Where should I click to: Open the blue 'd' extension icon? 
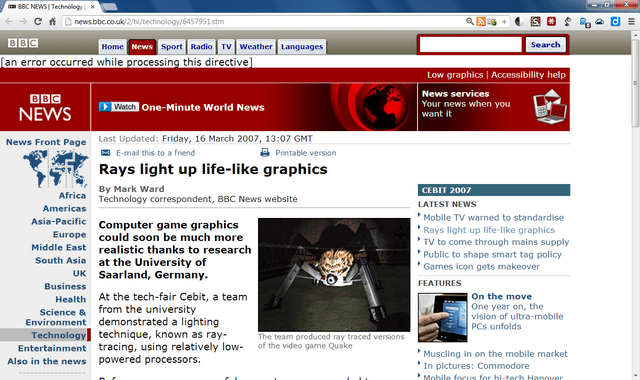(616, 22)
